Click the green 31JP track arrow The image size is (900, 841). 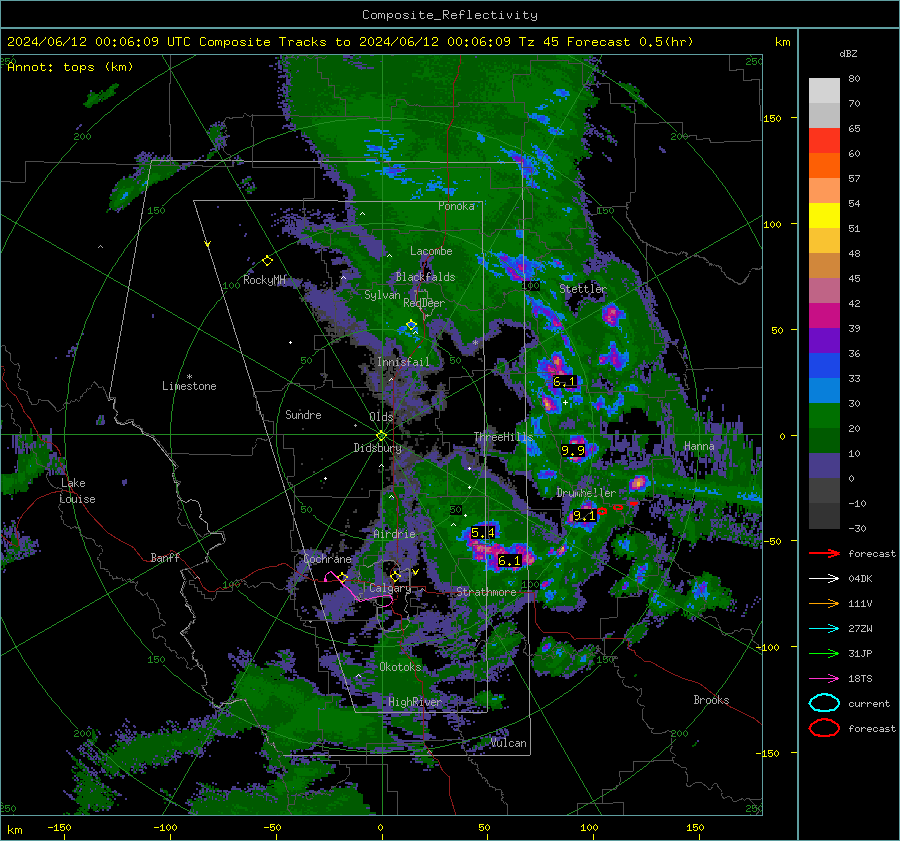(x=824, y=653)
